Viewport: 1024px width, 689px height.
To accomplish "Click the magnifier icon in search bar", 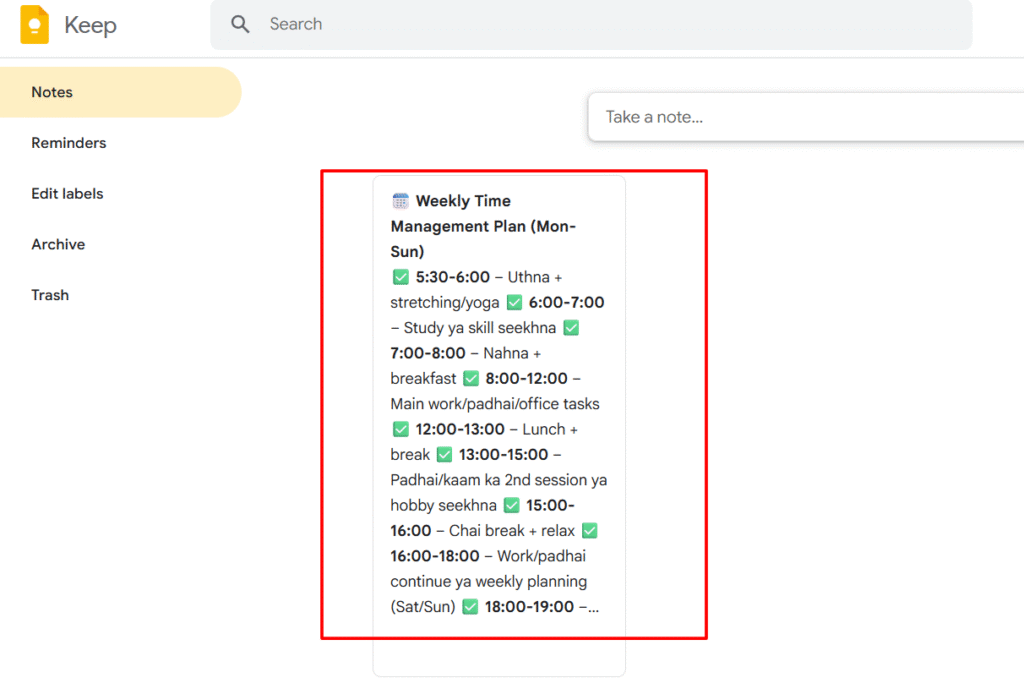I will point(240,24).
